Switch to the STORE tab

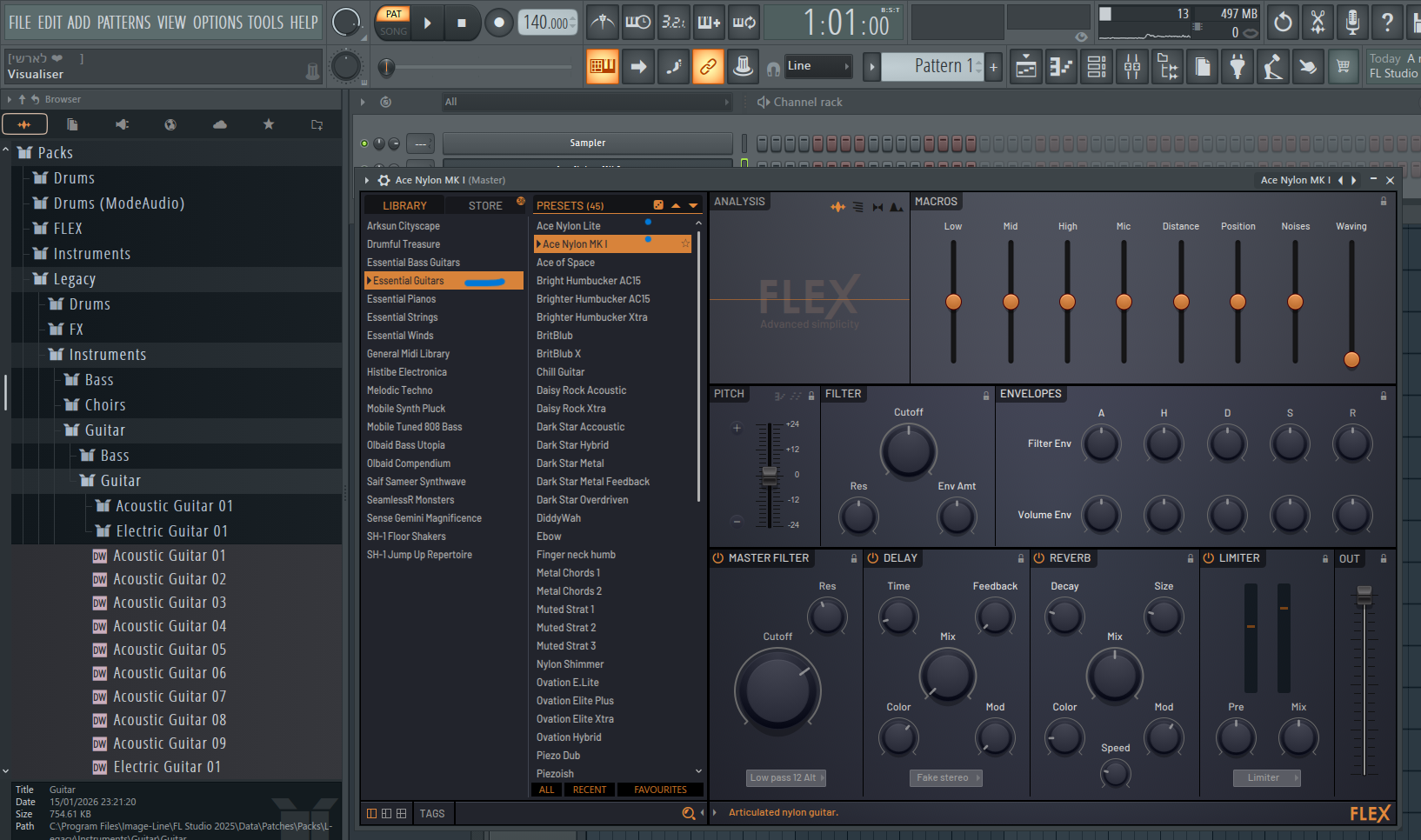point(485,206)
